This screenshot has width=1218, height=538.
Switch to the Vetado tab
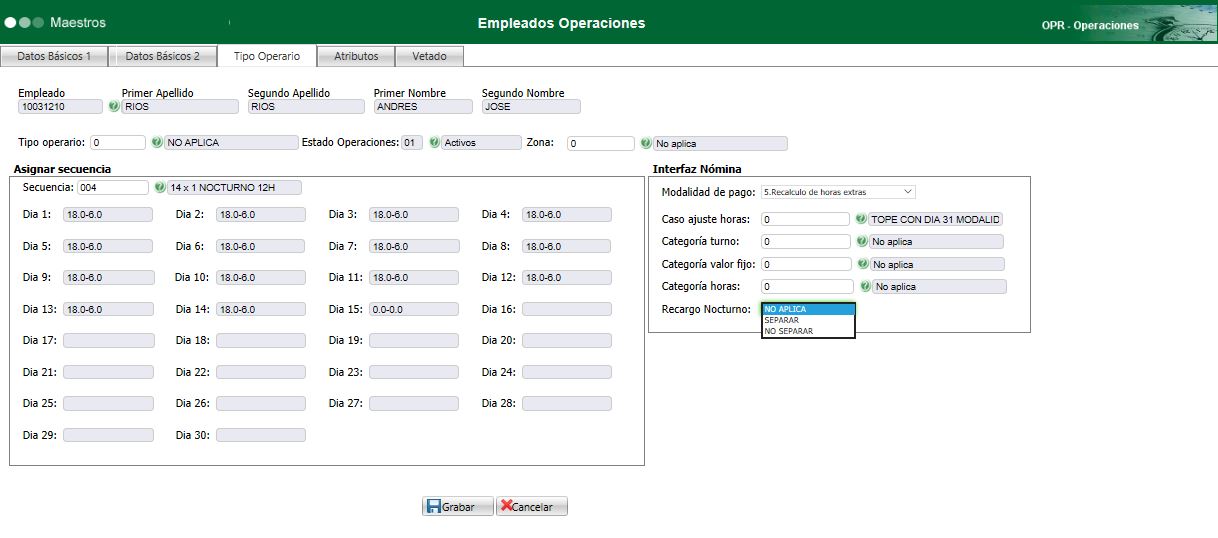429,56
